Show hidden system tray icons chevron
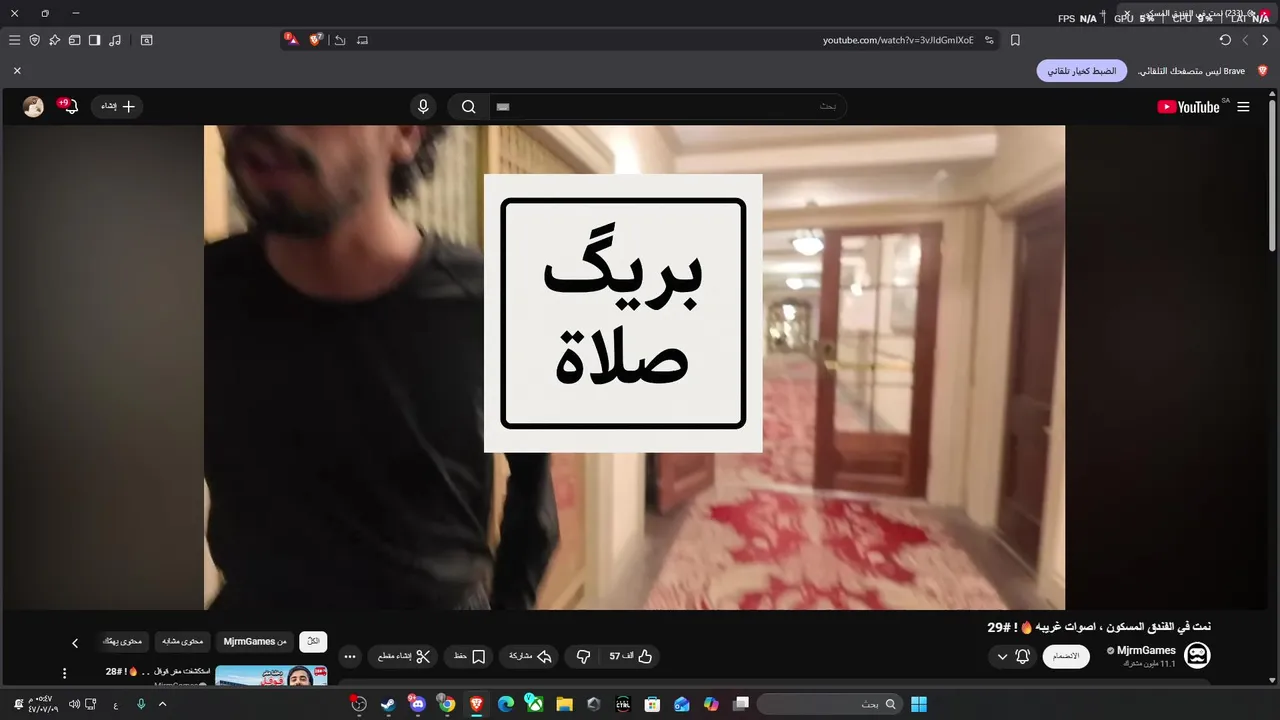1280x720 pixels. tap(163, 704)
